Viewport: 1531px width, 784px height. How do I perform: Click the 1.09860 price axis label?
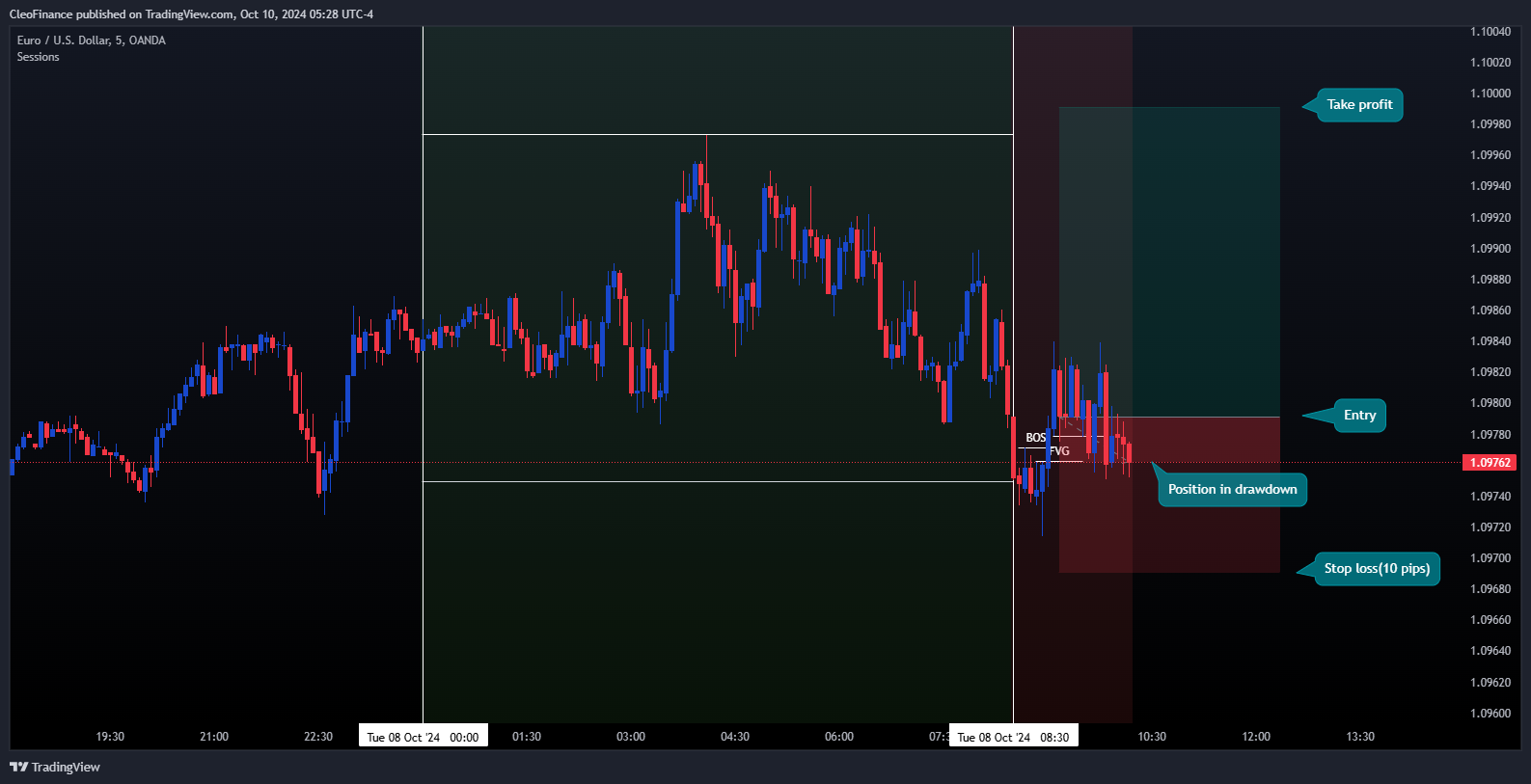(1490, 311)
